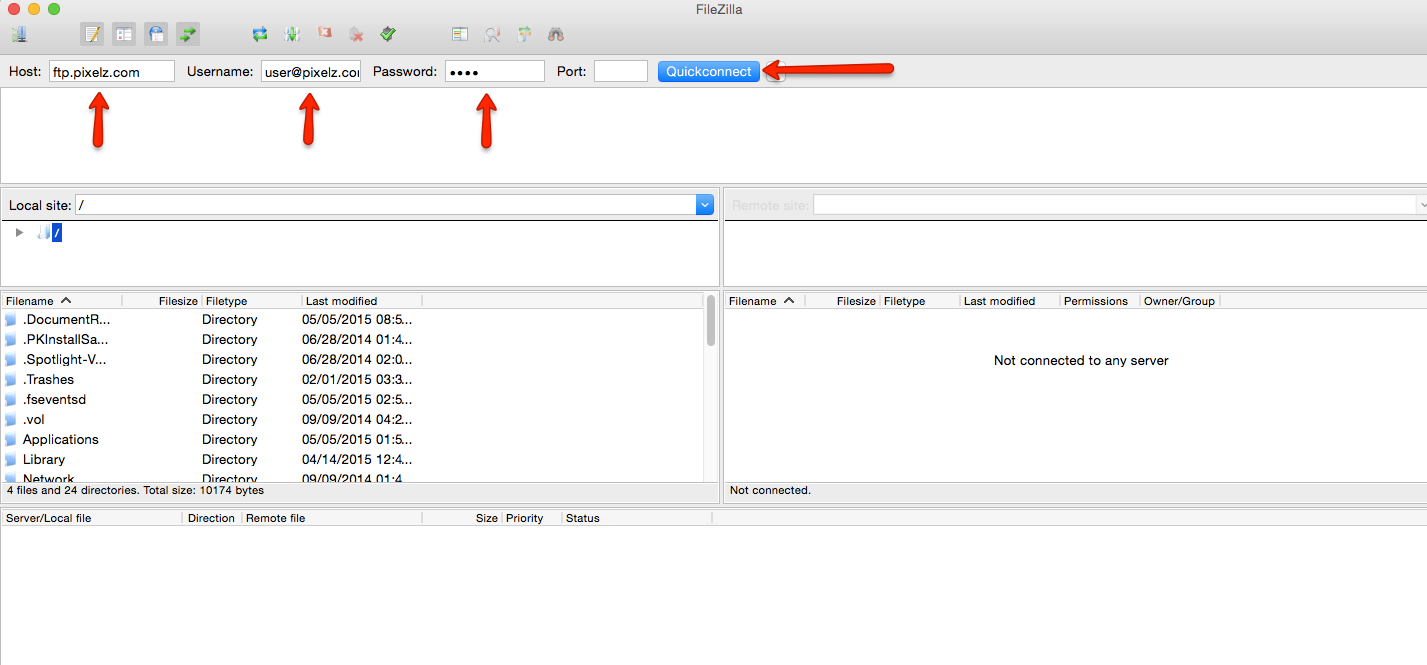The width and height of the screenshot is (1427, 665).
Task: Sort remote files by Filesize column
Action: pyautogui.click(x=842, y=301)
